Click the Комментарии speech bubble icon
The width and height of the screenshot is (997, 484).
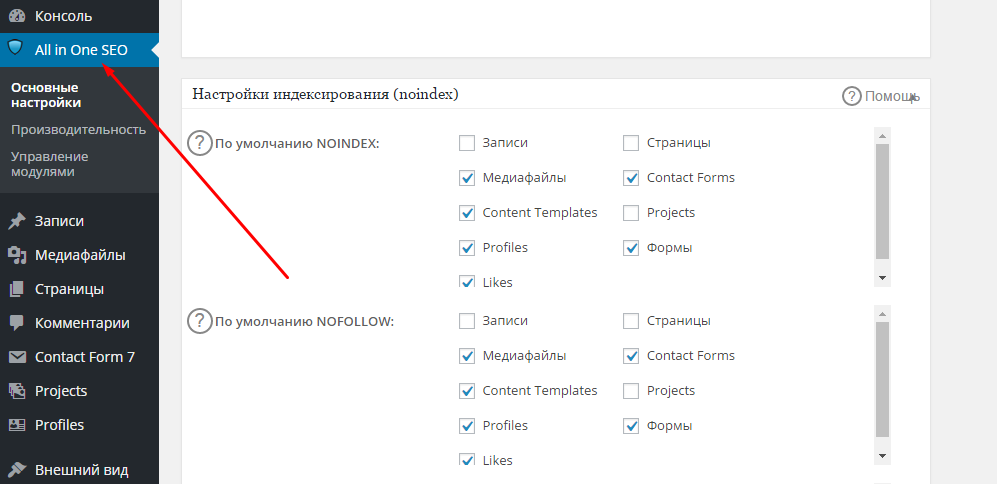16,323
